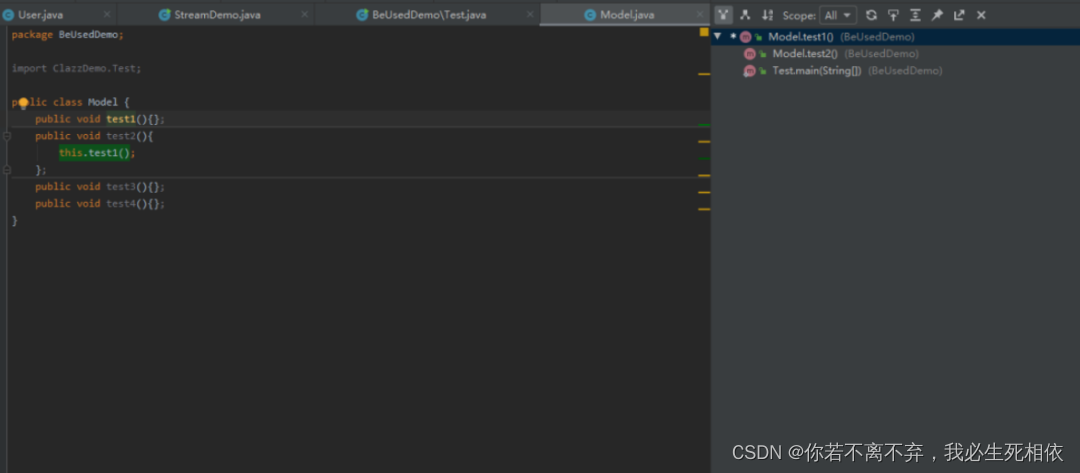The width and height of the screenshot is (1080, 473).
Task: Place cursor on test1 method declaration
Action: (x=121, y=119)
